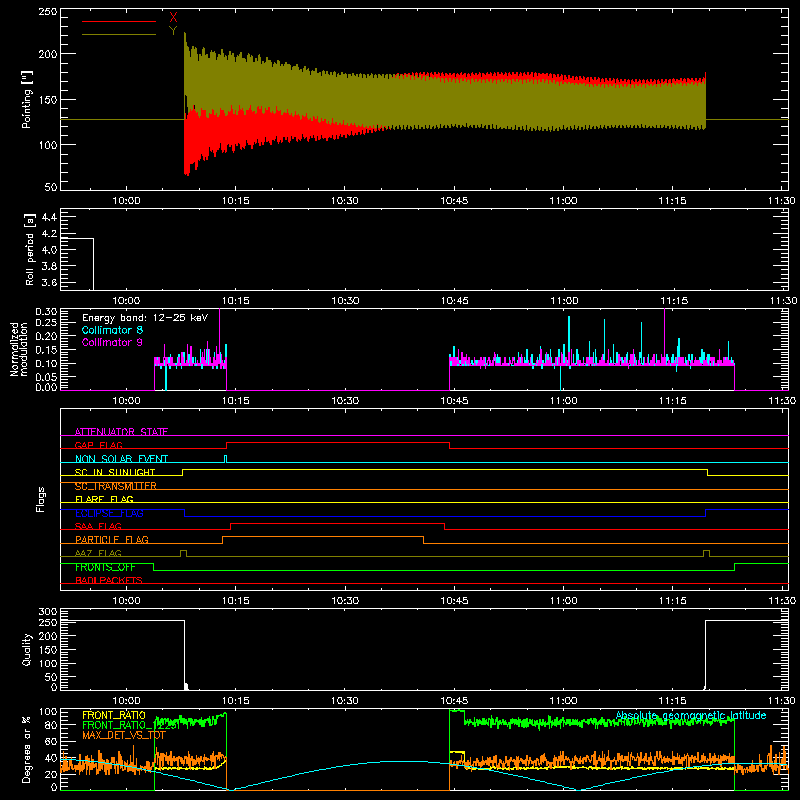The image size is (800, 800).
Task: Click the cyan "Collimator 8" legend label
Action: tap(112, 330)
